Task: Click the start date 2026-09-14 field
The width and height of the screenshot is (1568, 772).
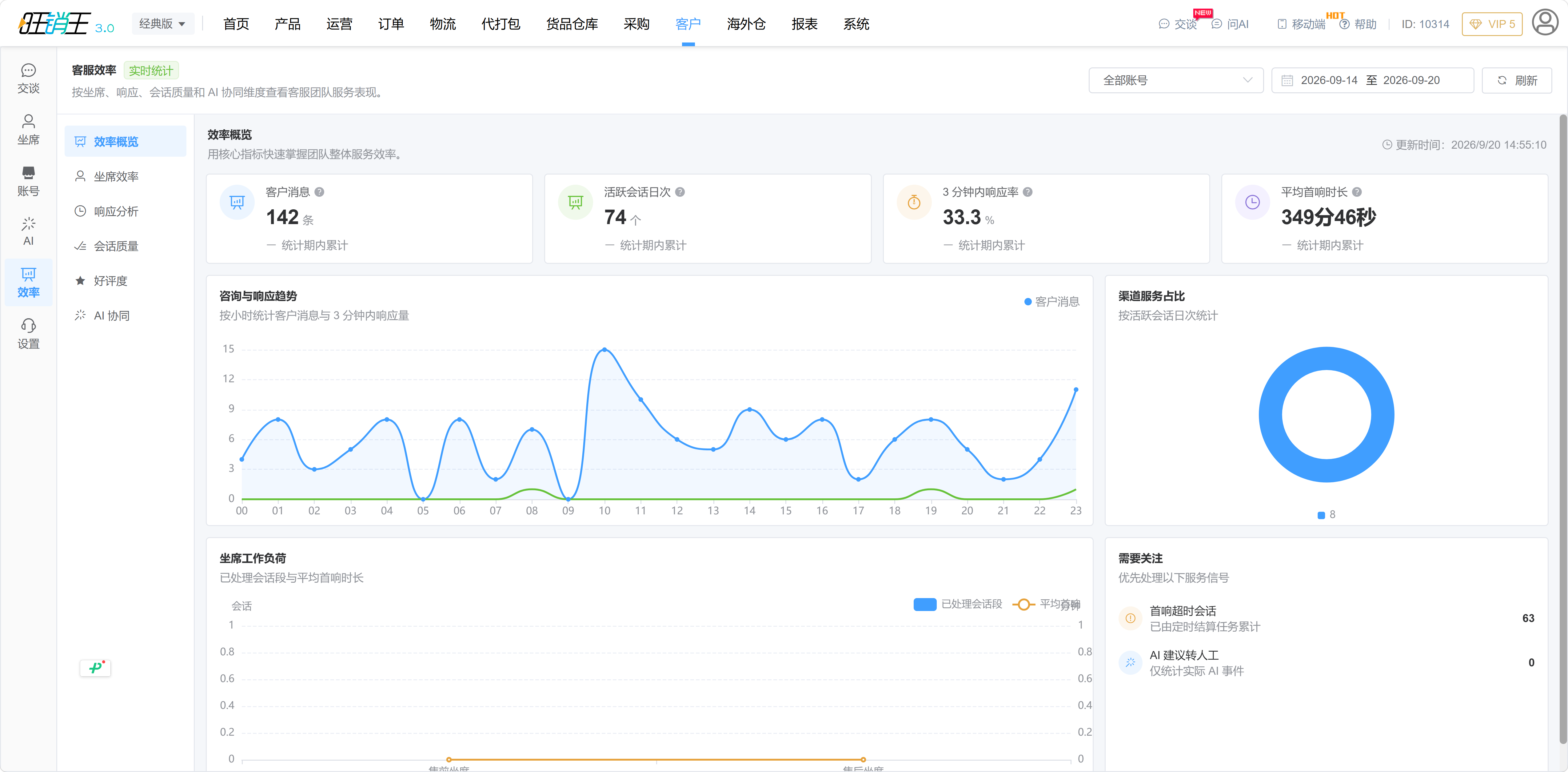Action: click(x=1329, y=80)
